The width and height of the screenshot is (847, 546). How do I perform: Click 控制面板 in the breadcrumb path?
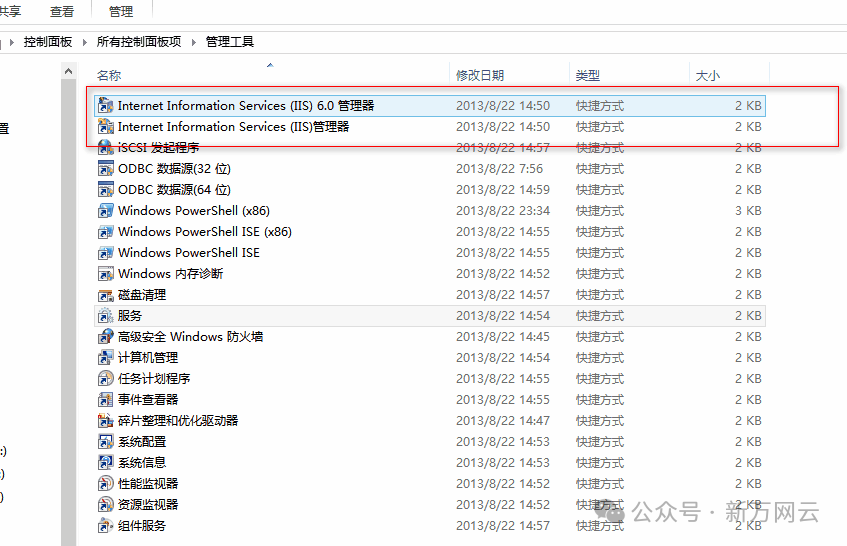click(48, 42)
